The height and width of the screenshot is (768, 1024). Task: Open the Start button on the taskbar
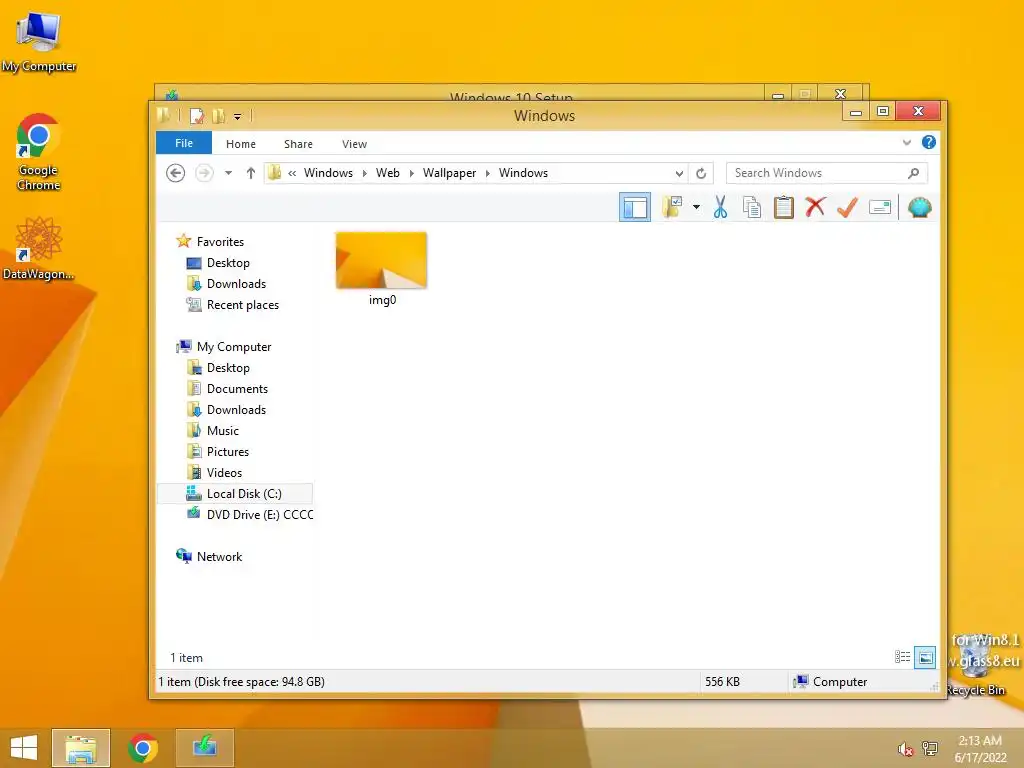pos(24,748)
